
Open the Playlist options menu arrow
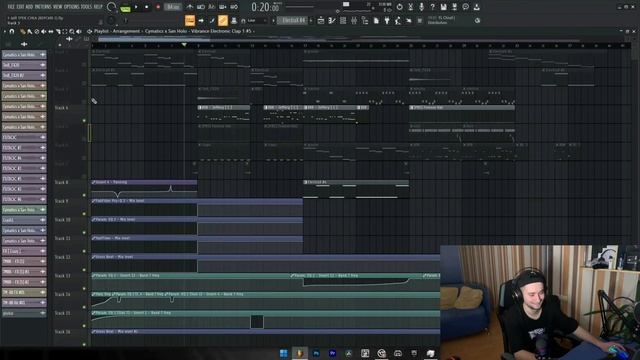[x=5, y=31]
